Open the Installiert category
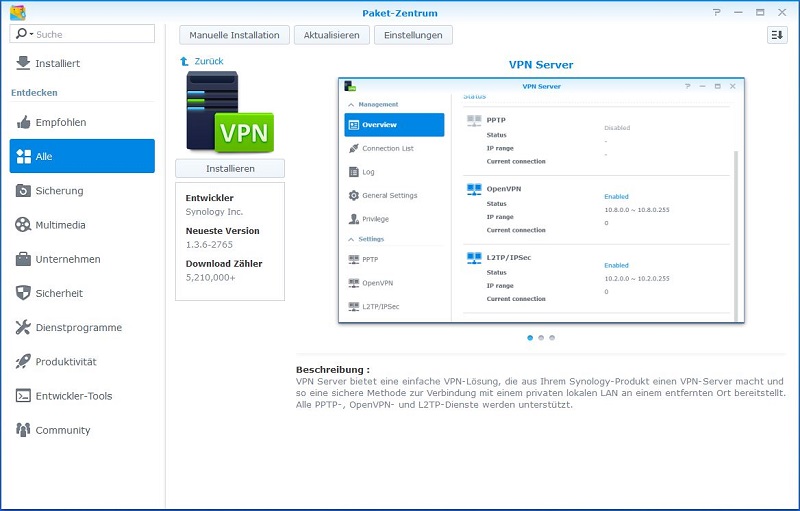800x511 pixels. click(x=82, y=63)
